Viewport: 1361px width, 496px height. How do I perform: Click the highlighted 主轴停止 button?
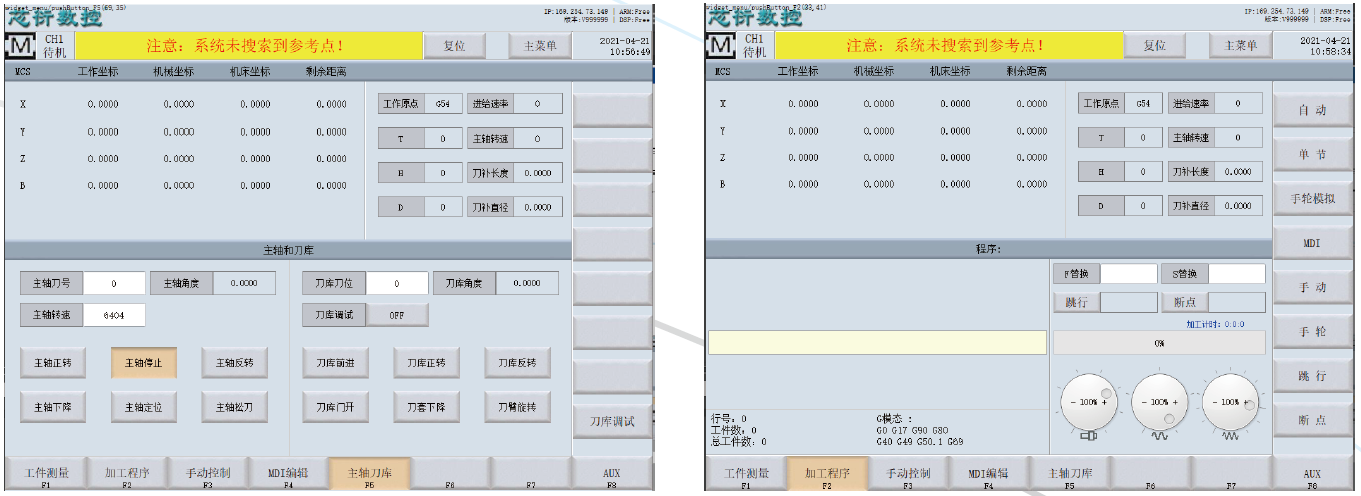tap(144, 363)
